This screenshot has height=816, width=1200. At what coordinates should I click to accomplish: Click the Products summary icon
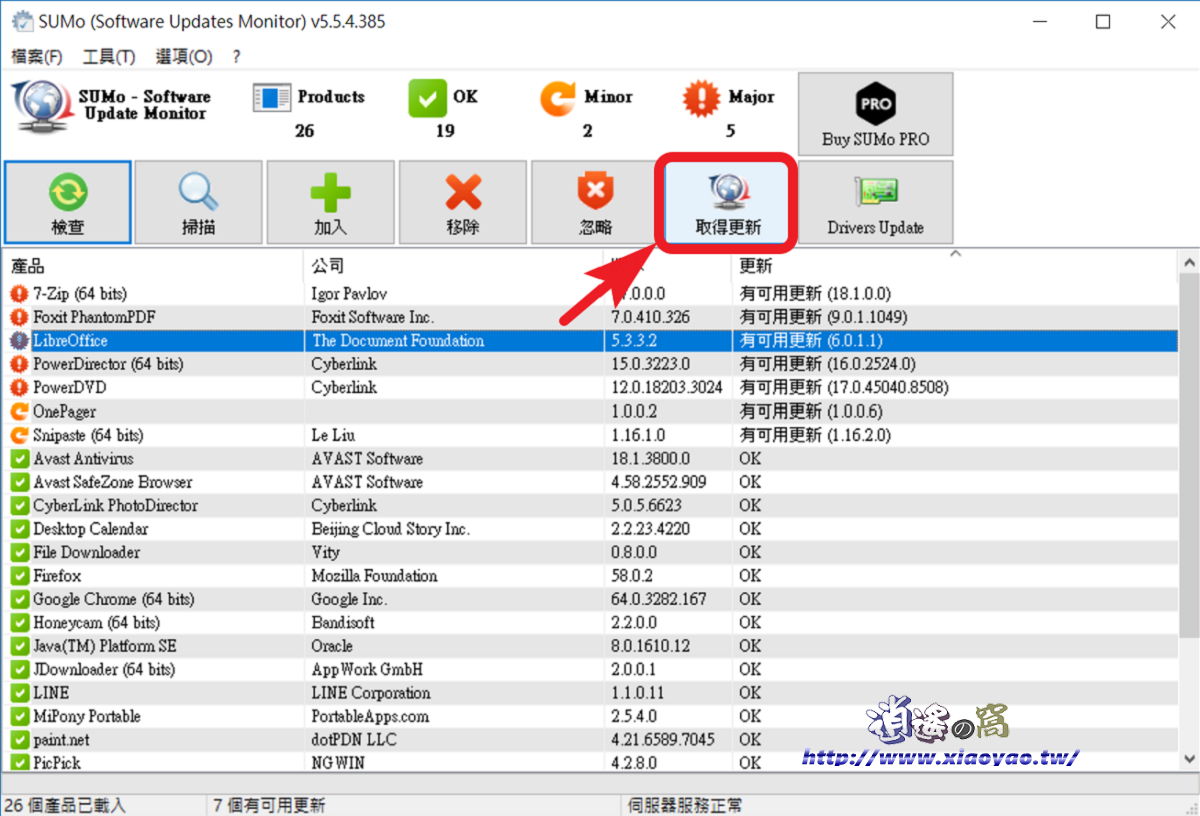[x=271, y=98]
